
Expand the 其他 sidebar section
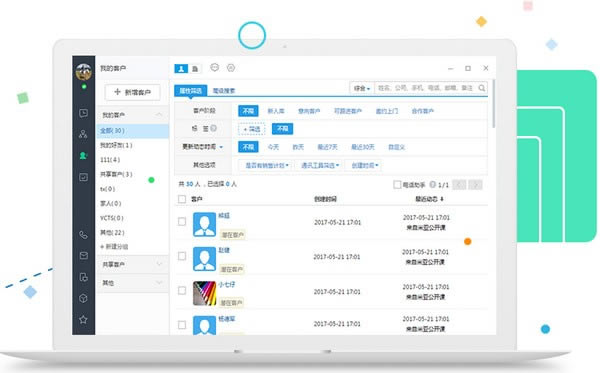pyautogui.click(x=159, y=283)
